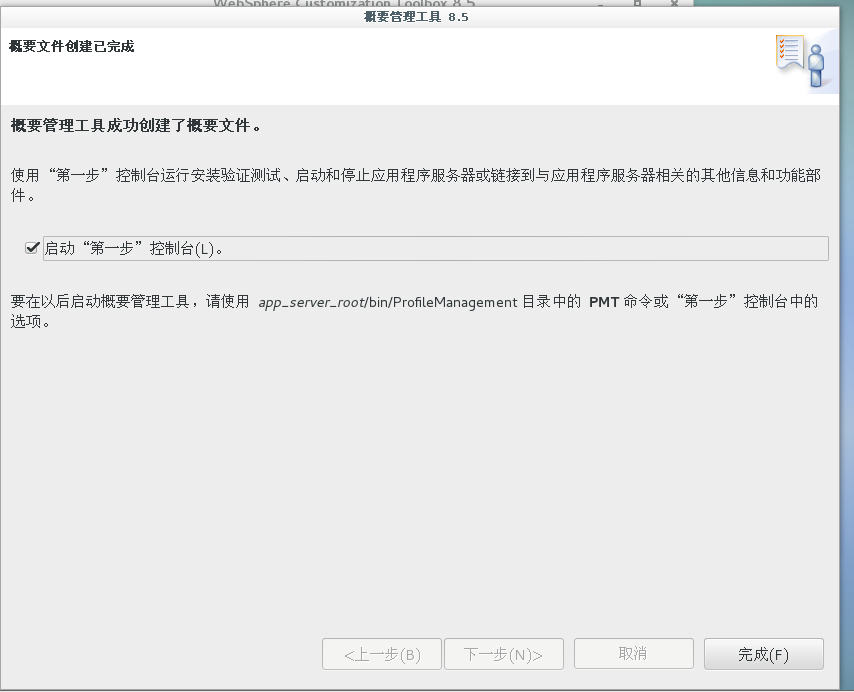Click the maximize icon of WebSphere Customization Toolbox
This screenshot has height=692, width=854.
(x=635, y=5)
